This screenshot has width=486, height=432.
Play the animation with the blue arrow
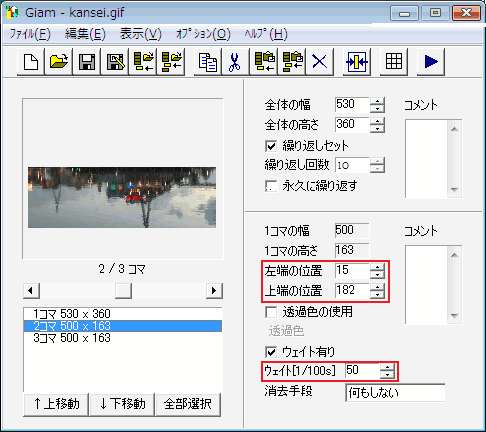[x=431, y=62]
